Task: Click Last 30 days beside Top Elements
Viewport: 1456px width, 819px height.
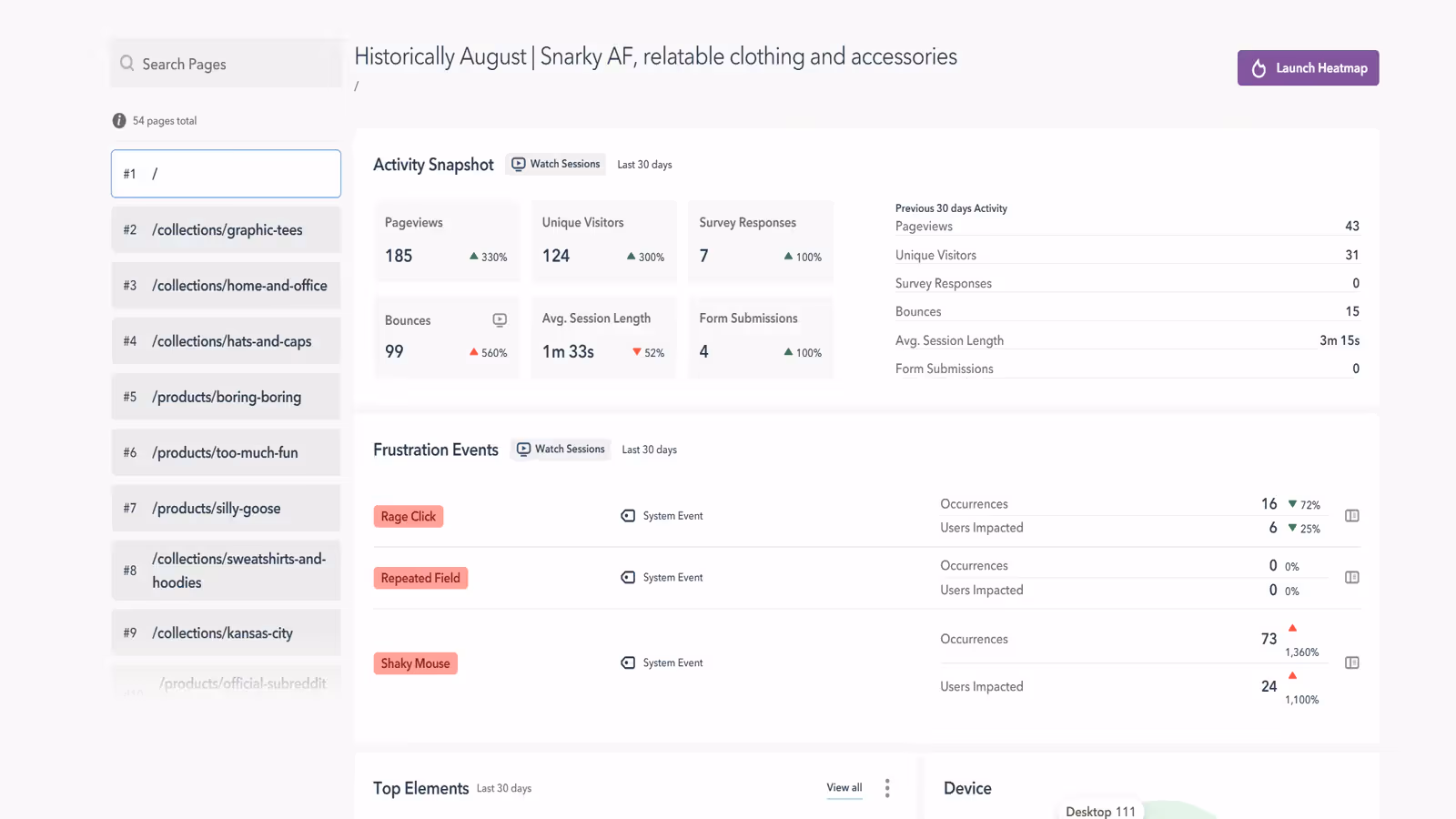Action: point(504,789)
